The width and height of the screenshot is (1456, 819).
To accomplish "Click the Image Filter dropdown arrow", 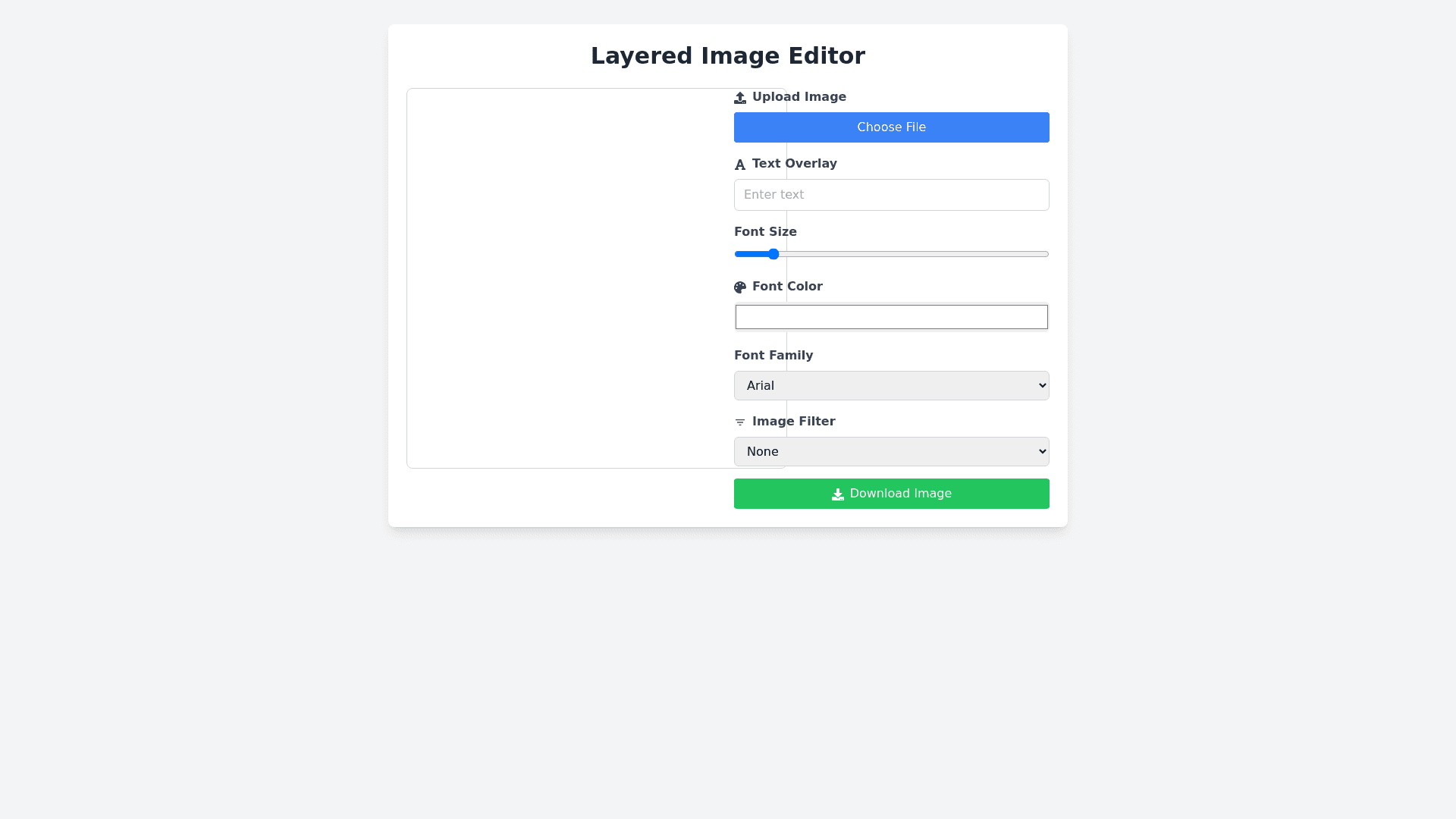I will tap(1042, 451).
